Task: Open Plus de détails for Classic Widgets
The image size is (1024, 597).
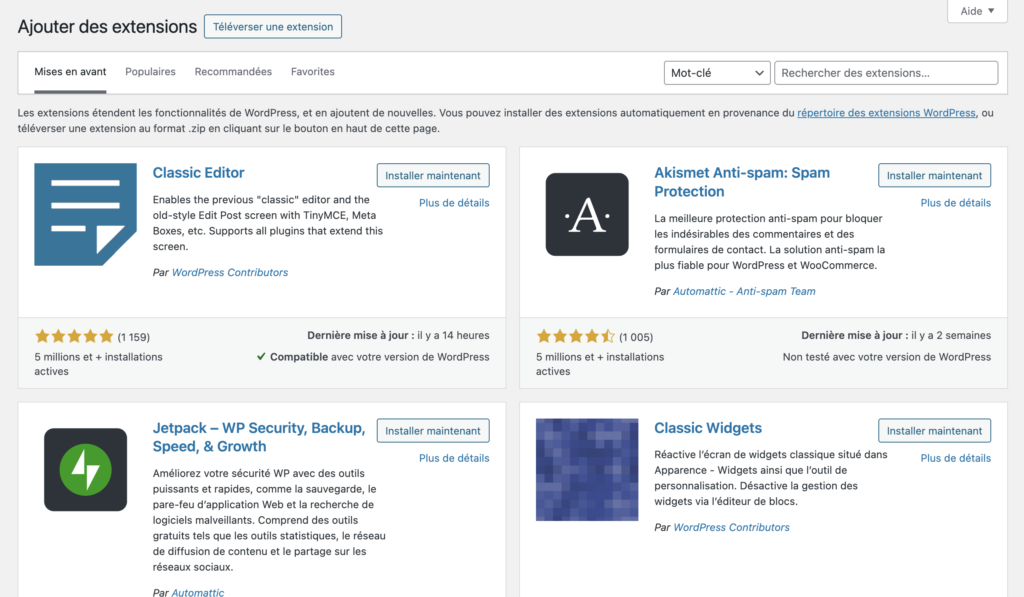Action: (955, 459)
